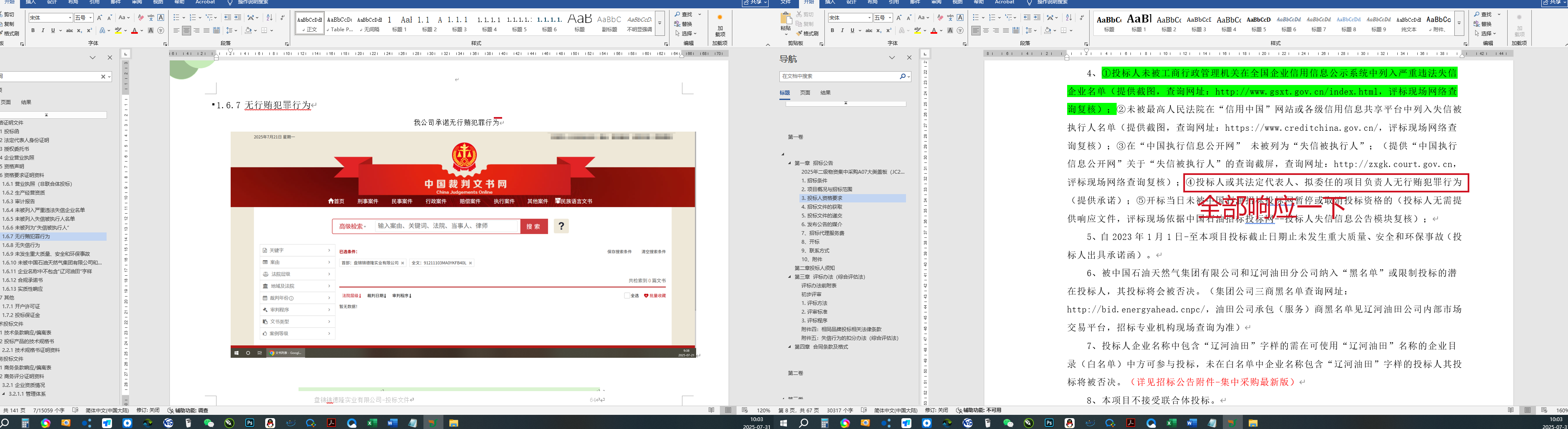The width and height of the screenshot is (1568, 429).
Task: Show paragraph marks in left Word window
Action: pyautogui.click(x=282, y=17)
